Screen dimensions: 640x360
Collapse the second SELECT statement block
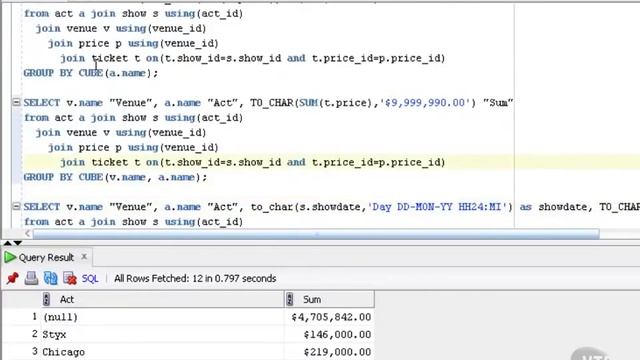(x=16, y=102)
